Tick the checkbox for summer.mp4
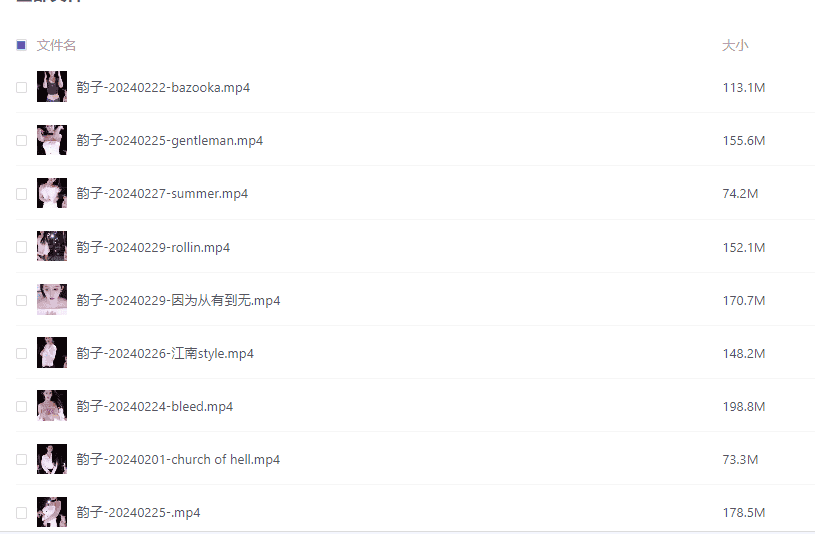815x534 pixels. (21, 194)
